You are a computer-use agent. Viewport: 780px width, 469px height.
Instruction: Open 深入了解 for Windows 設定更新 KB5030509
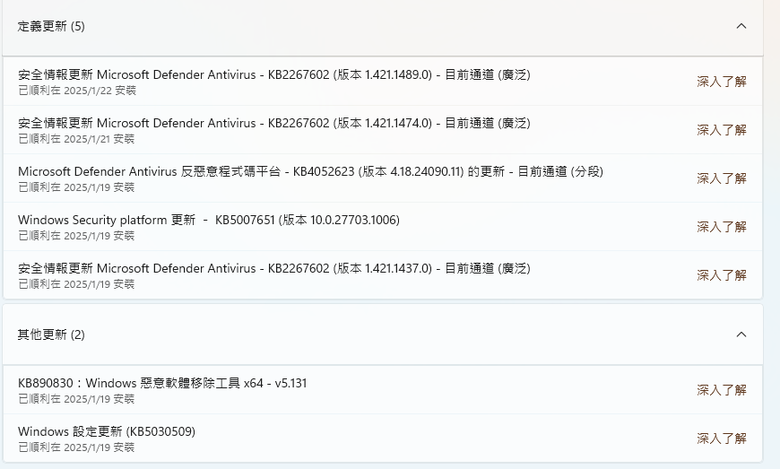click(x=721, y=438)
